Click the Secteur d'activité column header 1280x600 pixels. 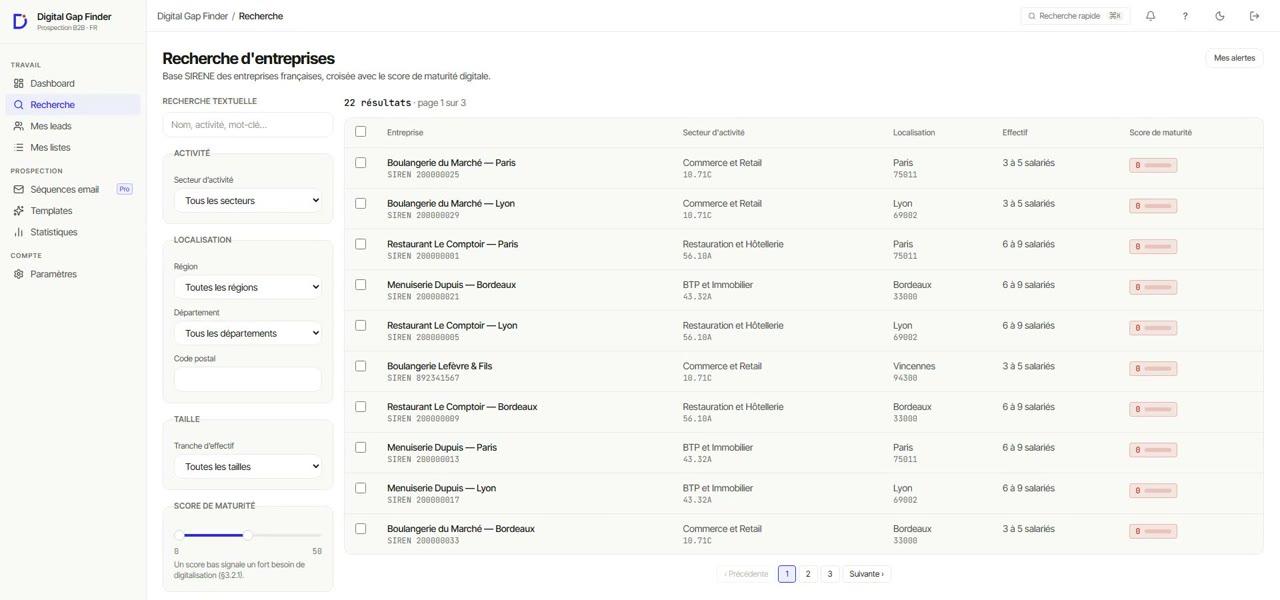(713, 132)
